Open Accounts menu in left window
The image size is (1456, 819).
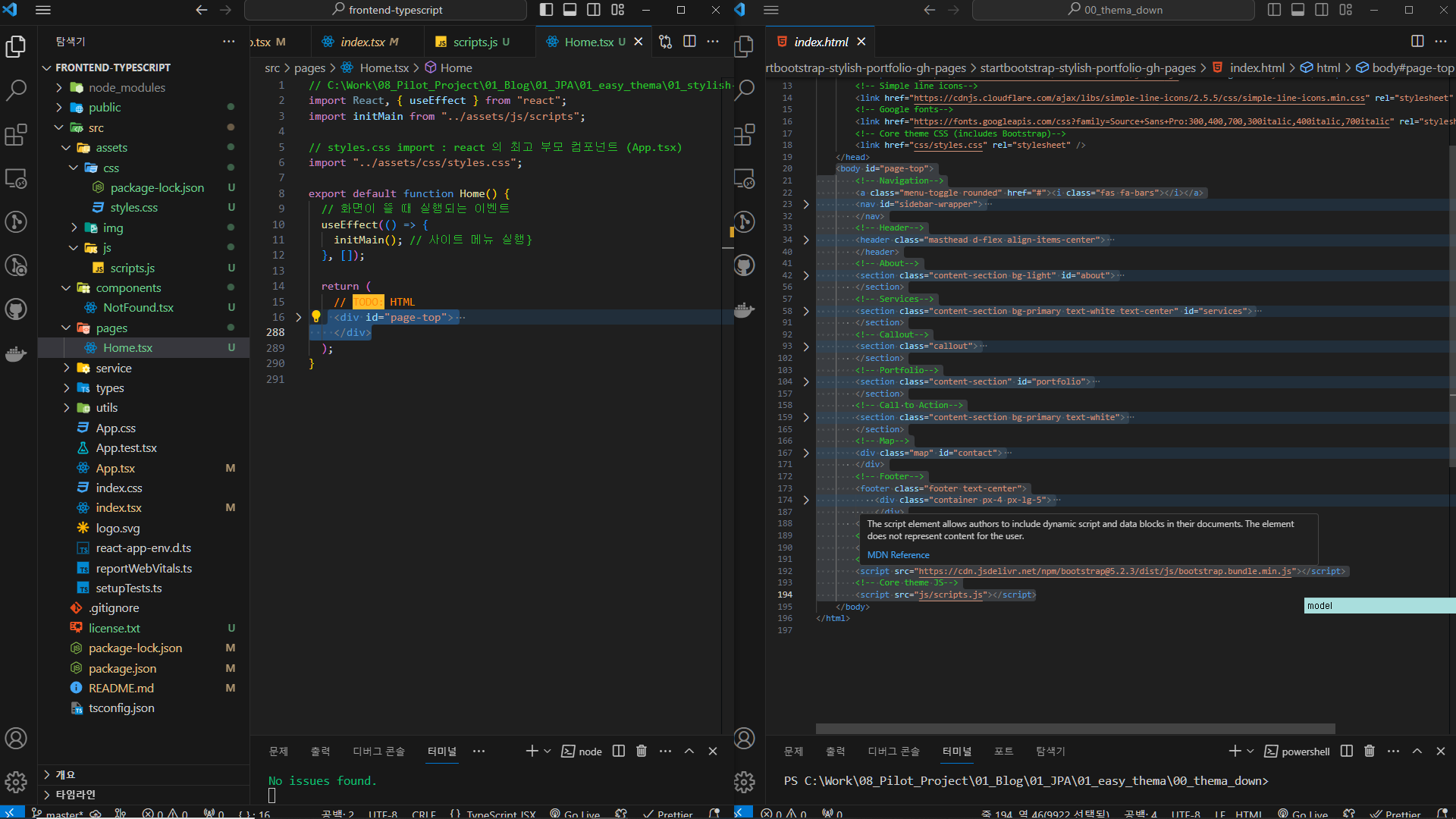(16, 739)
